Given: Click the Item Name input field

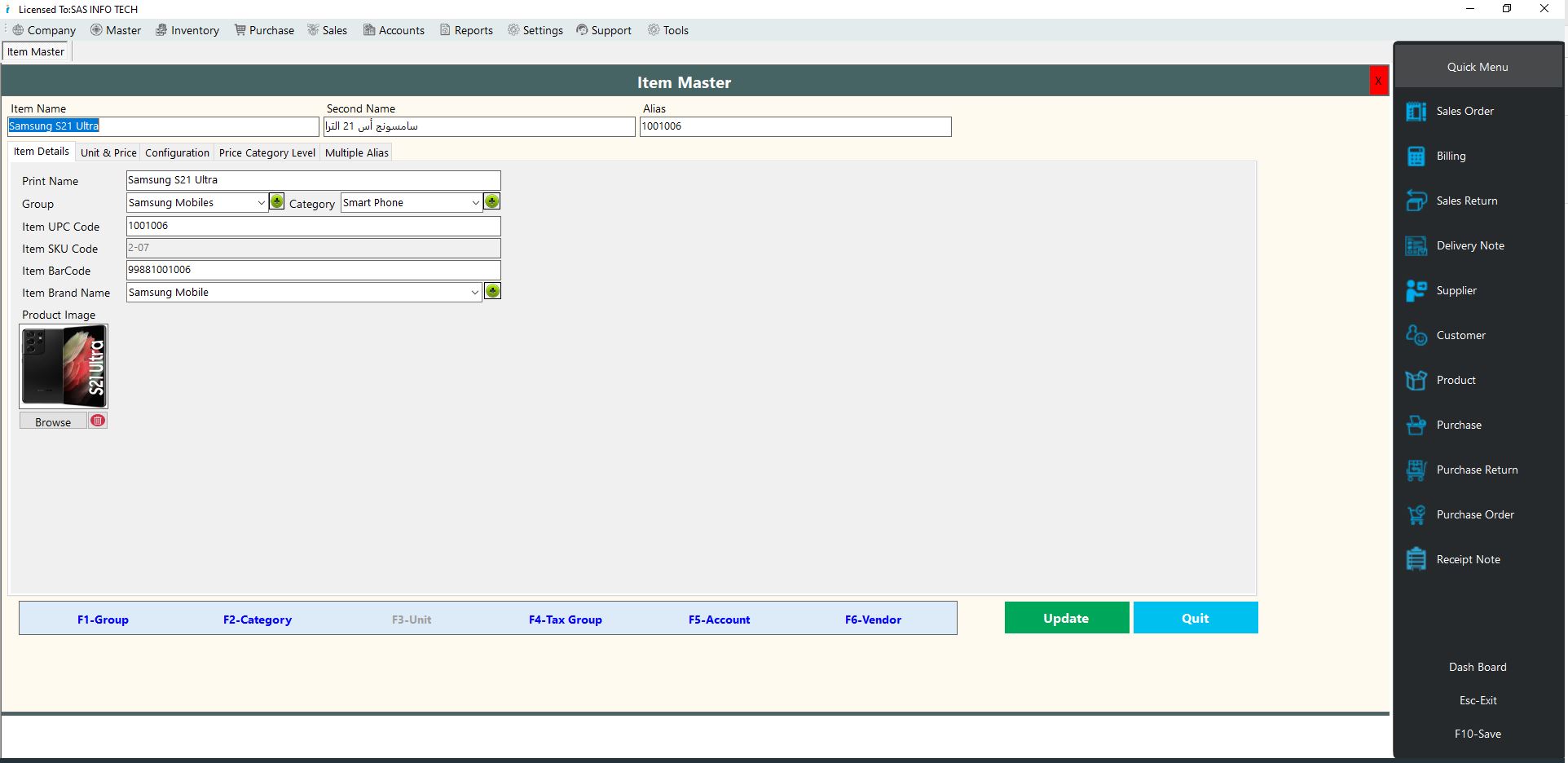Looking at the screenshot, I should pos(163,126).
